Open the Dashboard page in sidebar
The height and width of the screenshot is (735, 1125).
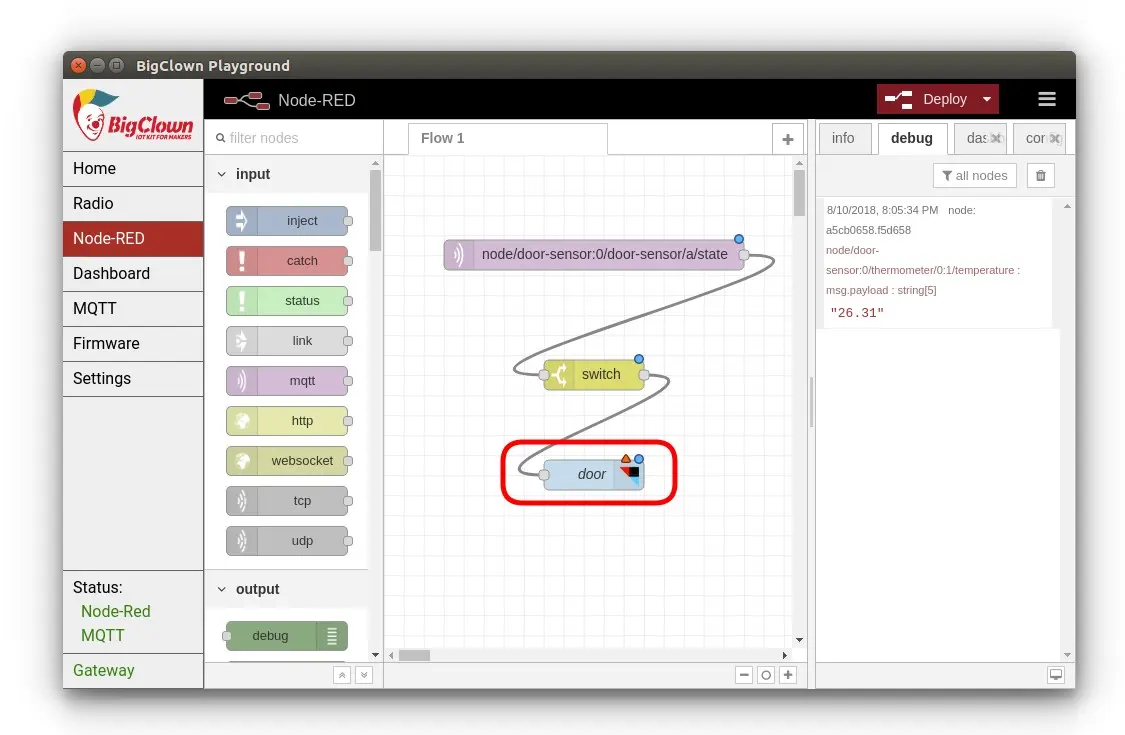(x=133, y=273)
